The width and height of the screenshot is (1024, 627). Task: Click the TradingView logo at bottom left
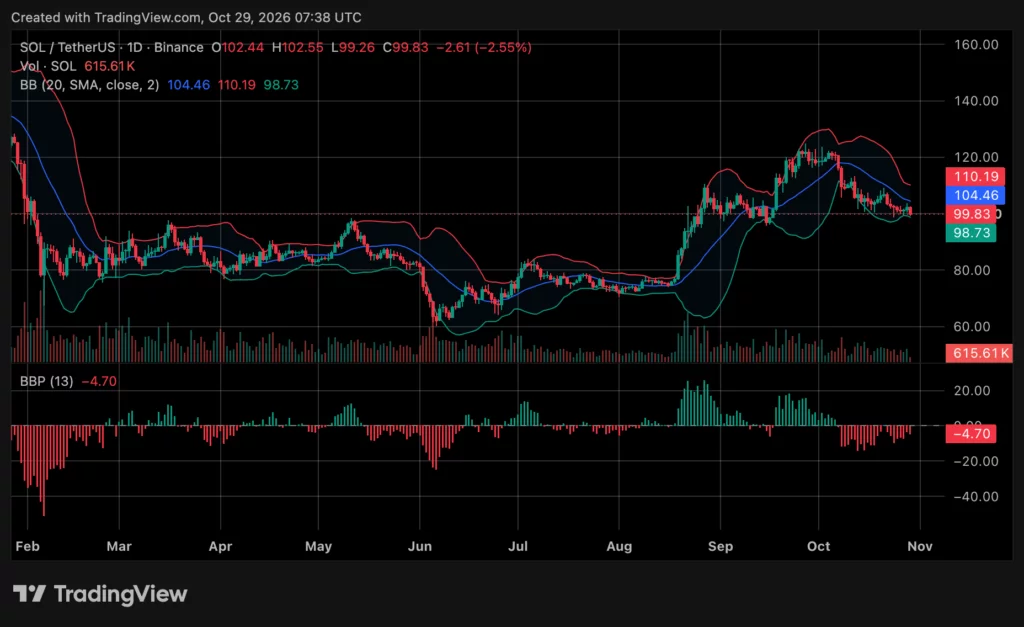pos(100,594)
